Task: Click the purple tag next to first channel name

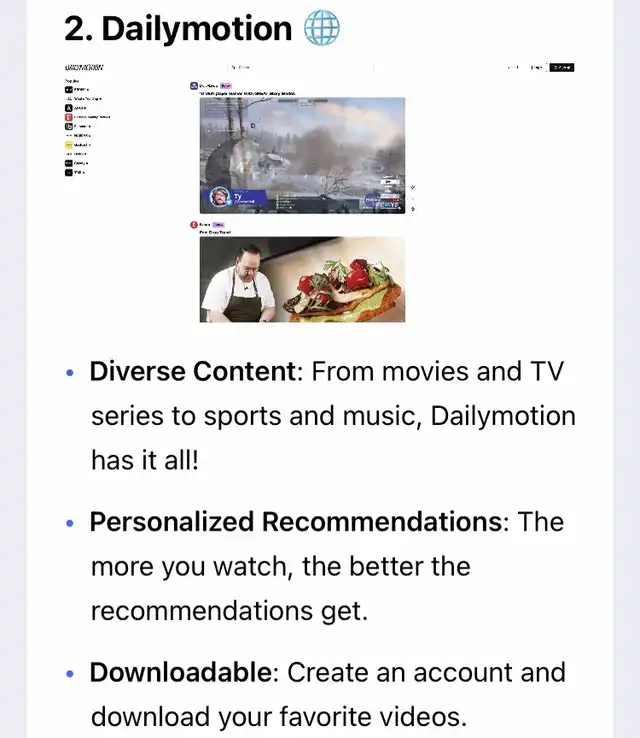Action: pos(226,86)
